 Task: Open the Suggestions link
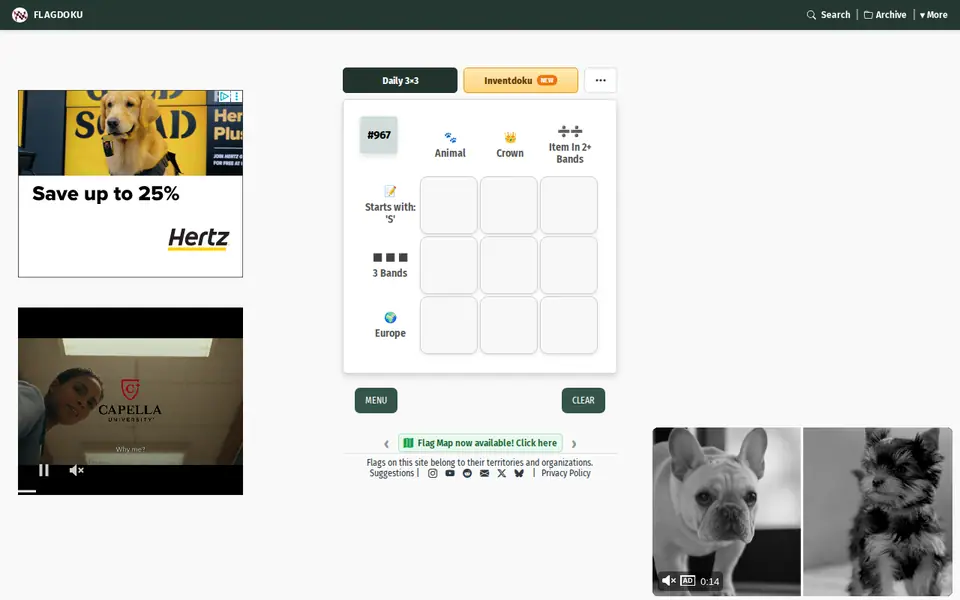pos(392,473)
